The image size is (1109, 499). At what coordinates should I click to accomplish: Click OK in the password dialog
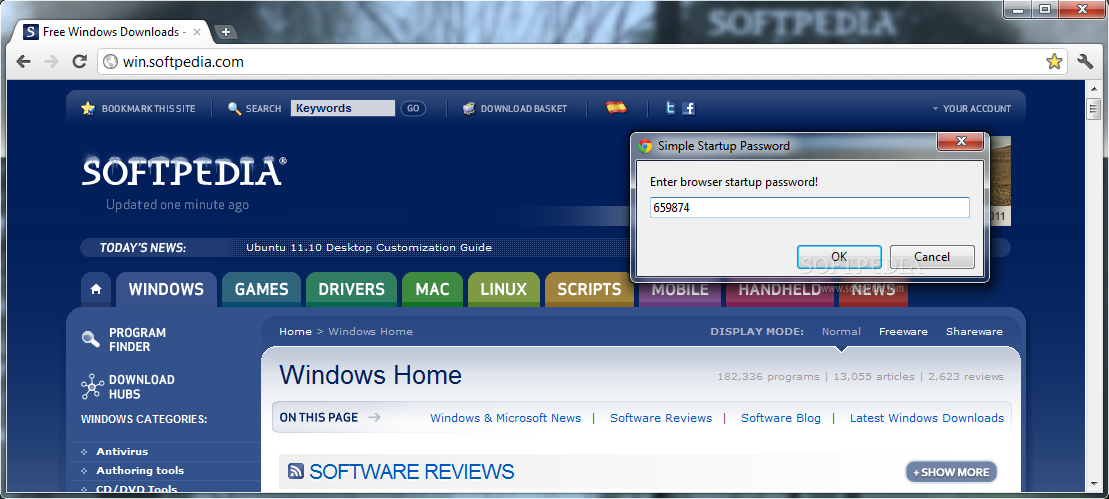(839, 257)
